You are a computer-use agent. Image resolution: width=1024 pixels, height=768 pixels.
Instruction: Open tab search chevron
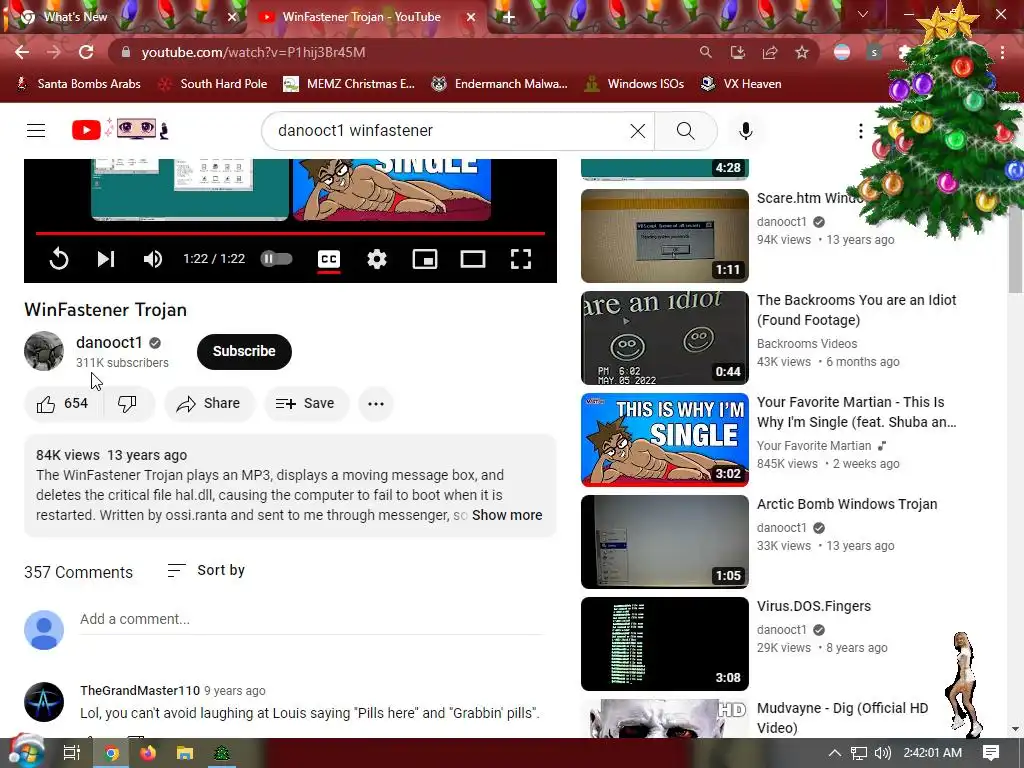(x=863, y=14)
